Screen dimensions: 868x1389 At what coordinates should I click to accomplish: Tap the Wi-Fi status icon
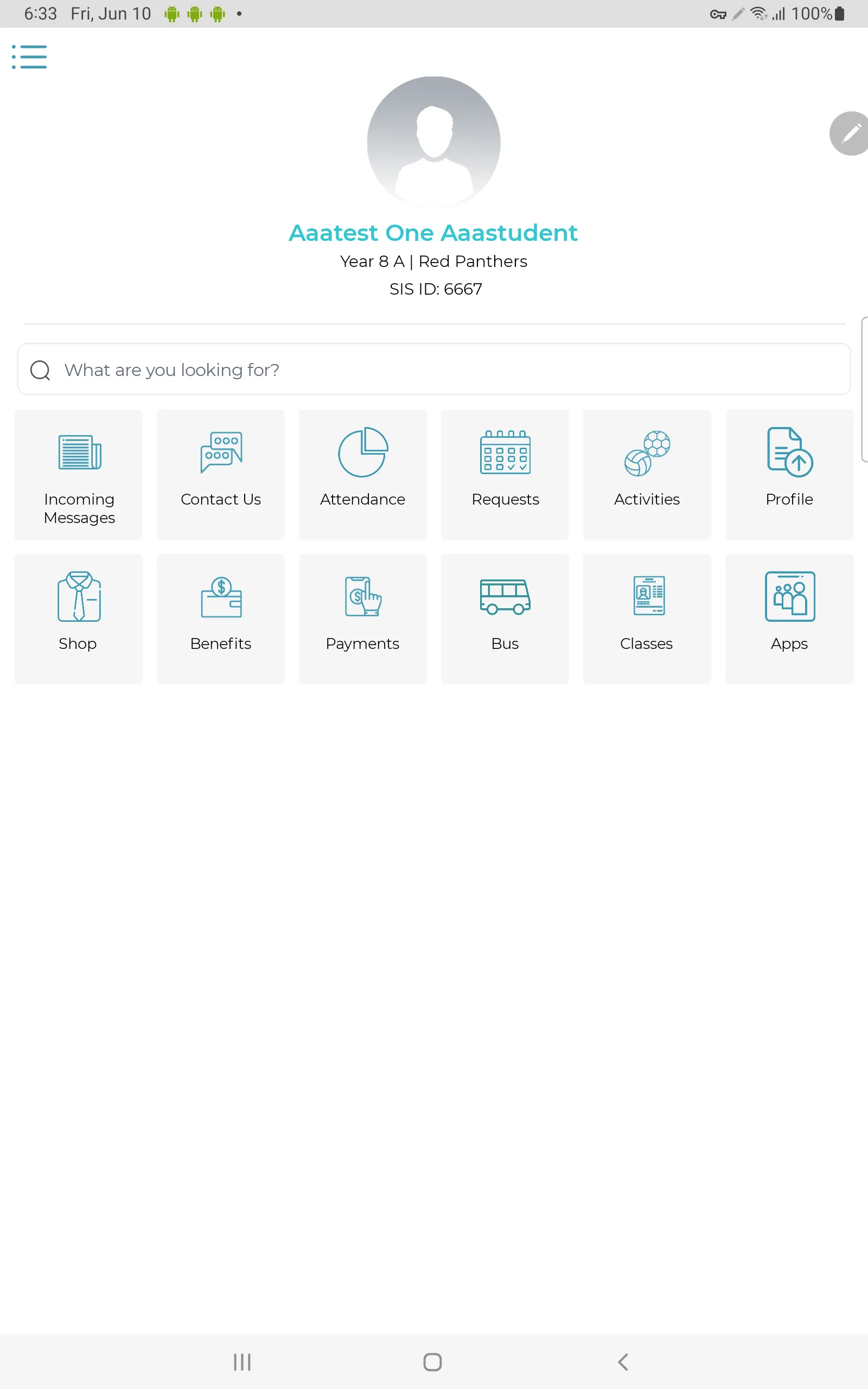tap(759, 14)
